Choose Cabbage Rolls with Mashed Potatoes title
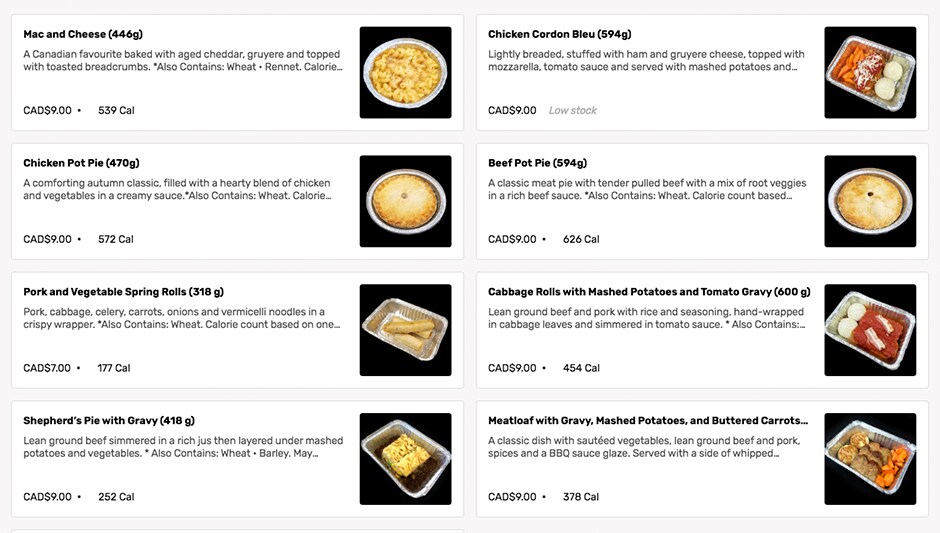The width and height of the screenshot is (940, 533). pos(649,292)
